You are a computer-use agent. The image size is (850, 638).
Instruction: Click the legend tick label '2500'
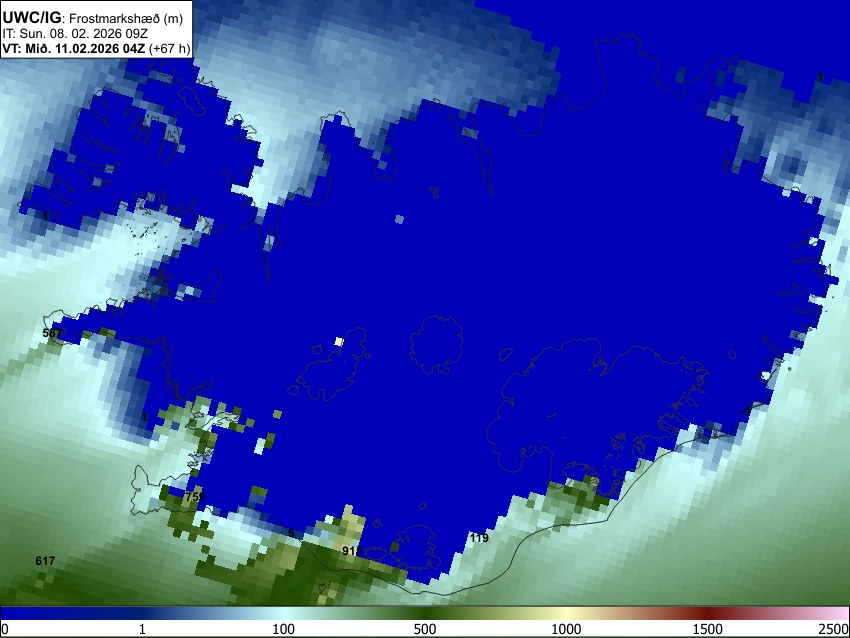tap(834, 629)
